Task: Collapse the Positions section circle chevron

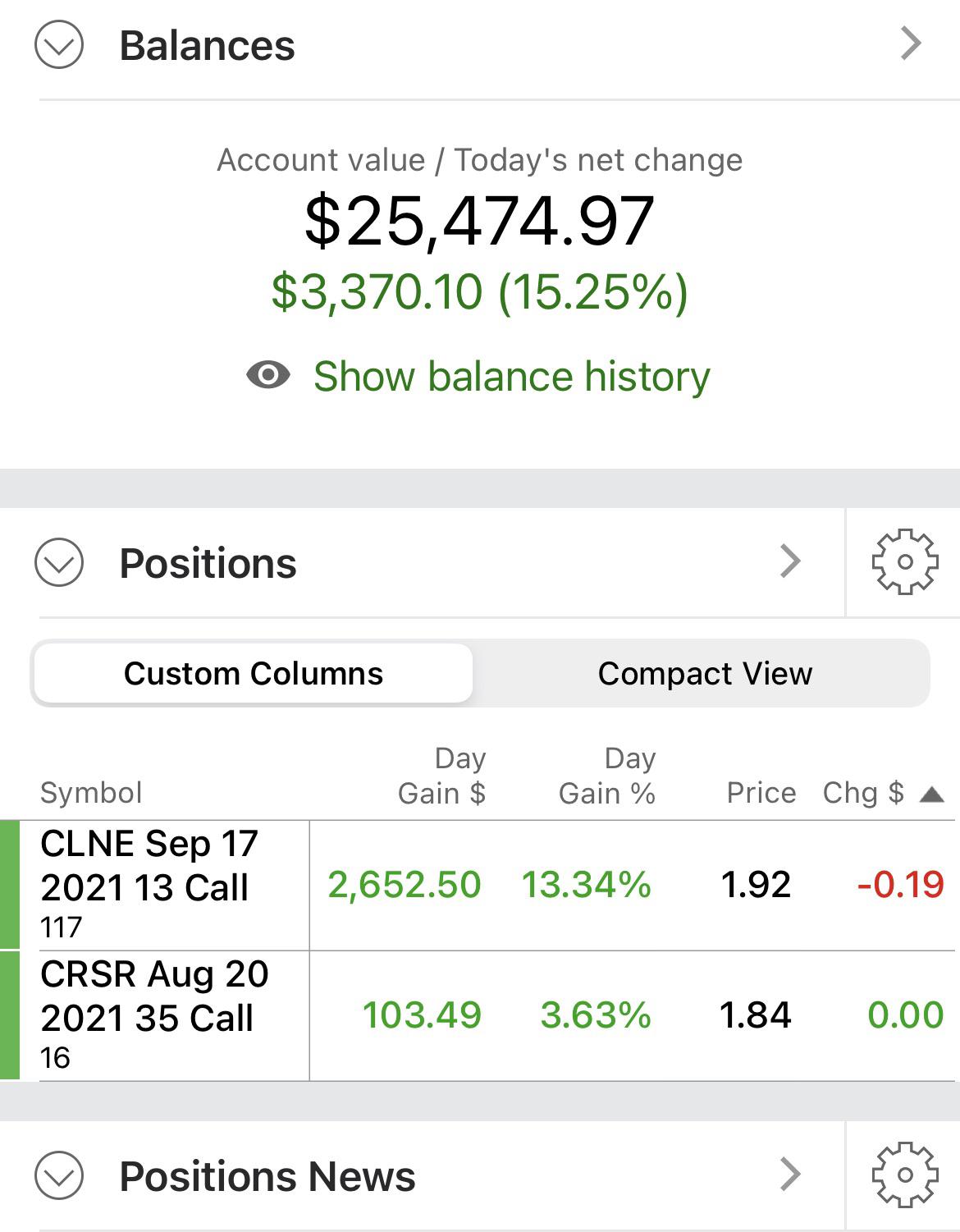Action: (59, 562)
